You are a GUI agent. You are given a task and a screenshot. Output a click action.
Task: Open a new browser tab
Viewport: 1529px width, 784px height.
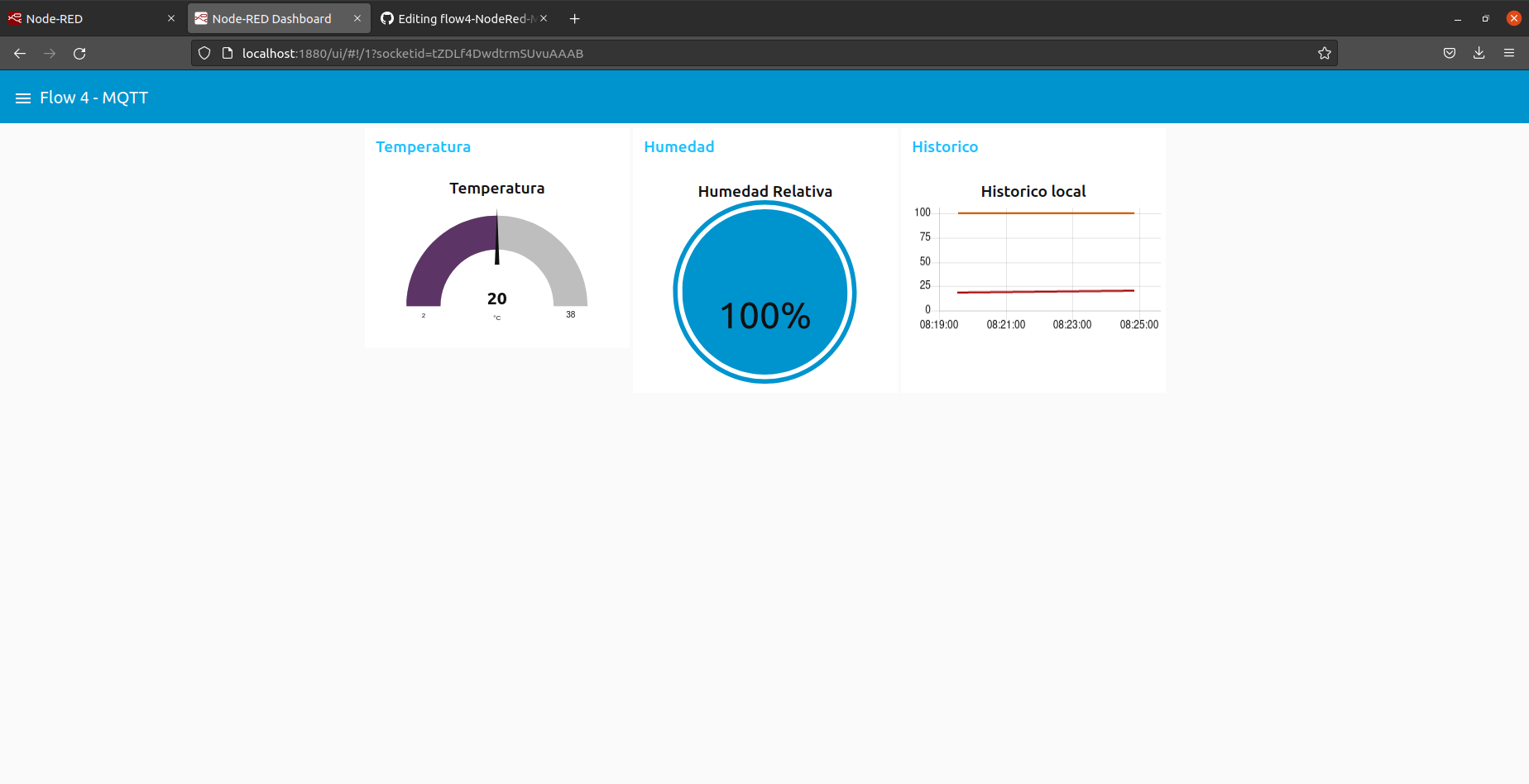click(x=574, y=17)
